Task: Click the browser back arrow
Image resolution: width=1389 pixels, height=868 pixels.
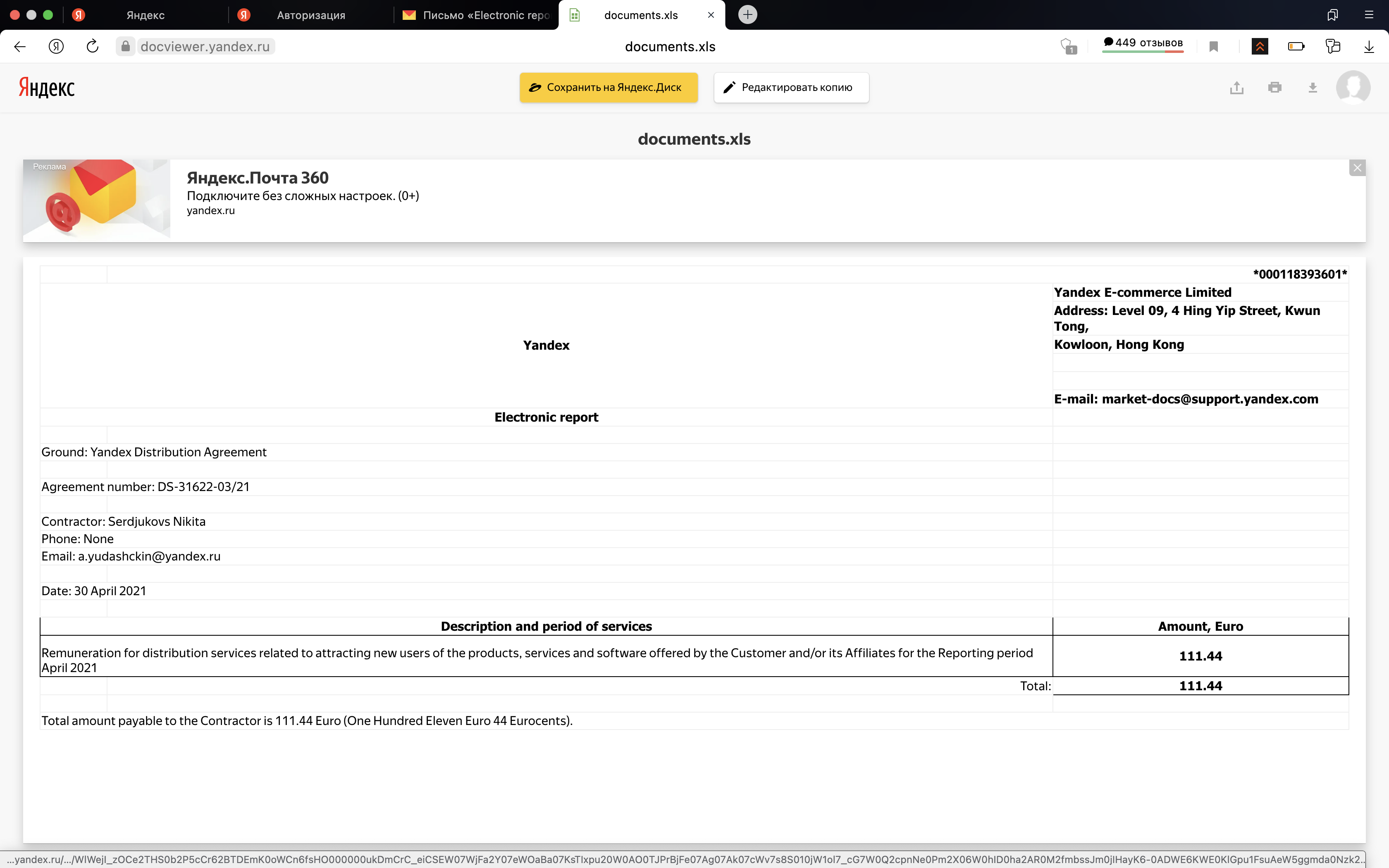Action: tap(19, 46)
